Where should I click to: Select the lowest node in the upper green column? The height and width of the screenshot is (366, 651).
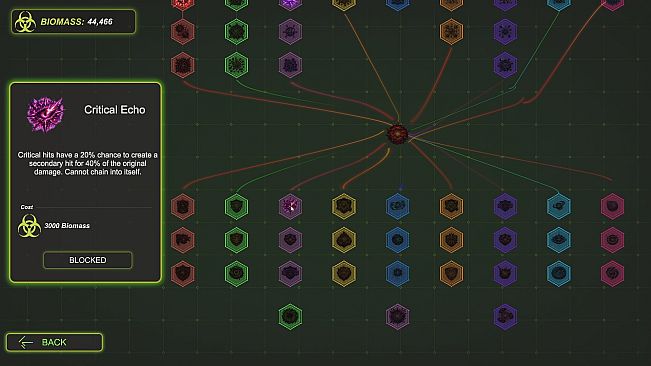click(x=236, y=65)
